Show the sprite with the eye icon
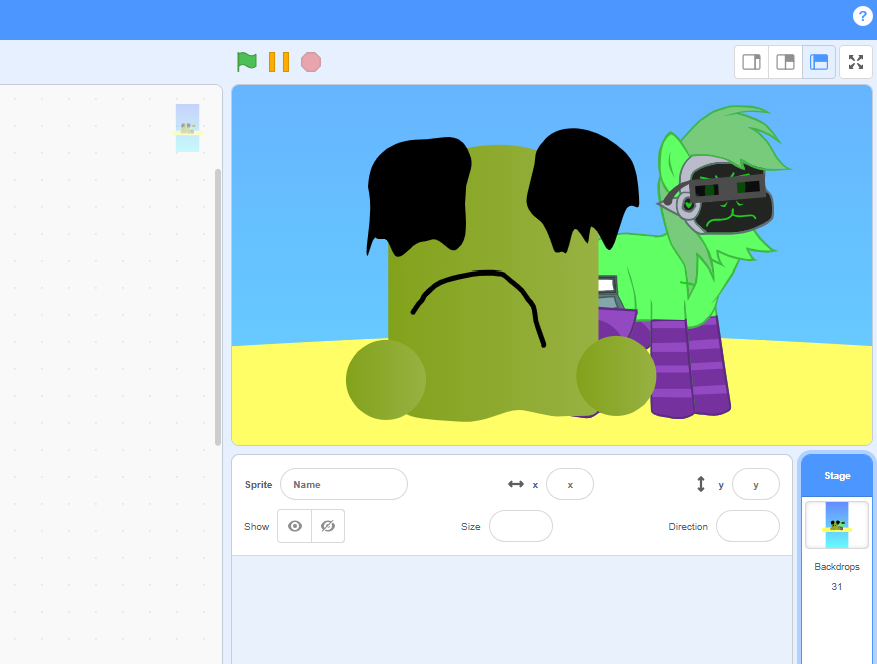The image size is (877, 664). click(x=295, y=526)
